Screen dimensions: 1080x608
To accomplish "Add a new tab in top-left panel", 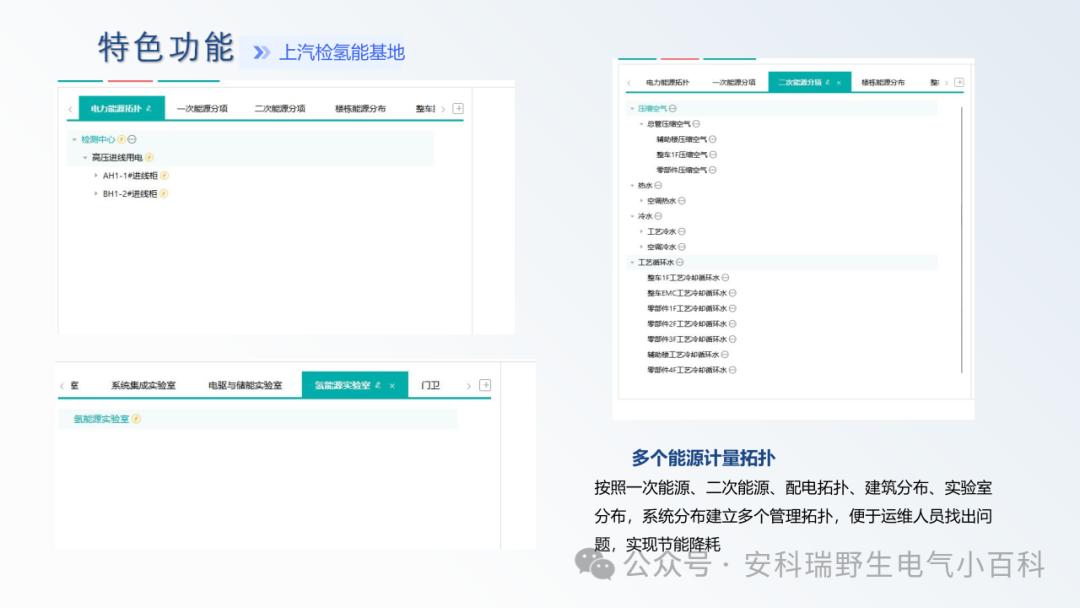I will (x=458, y=108).
